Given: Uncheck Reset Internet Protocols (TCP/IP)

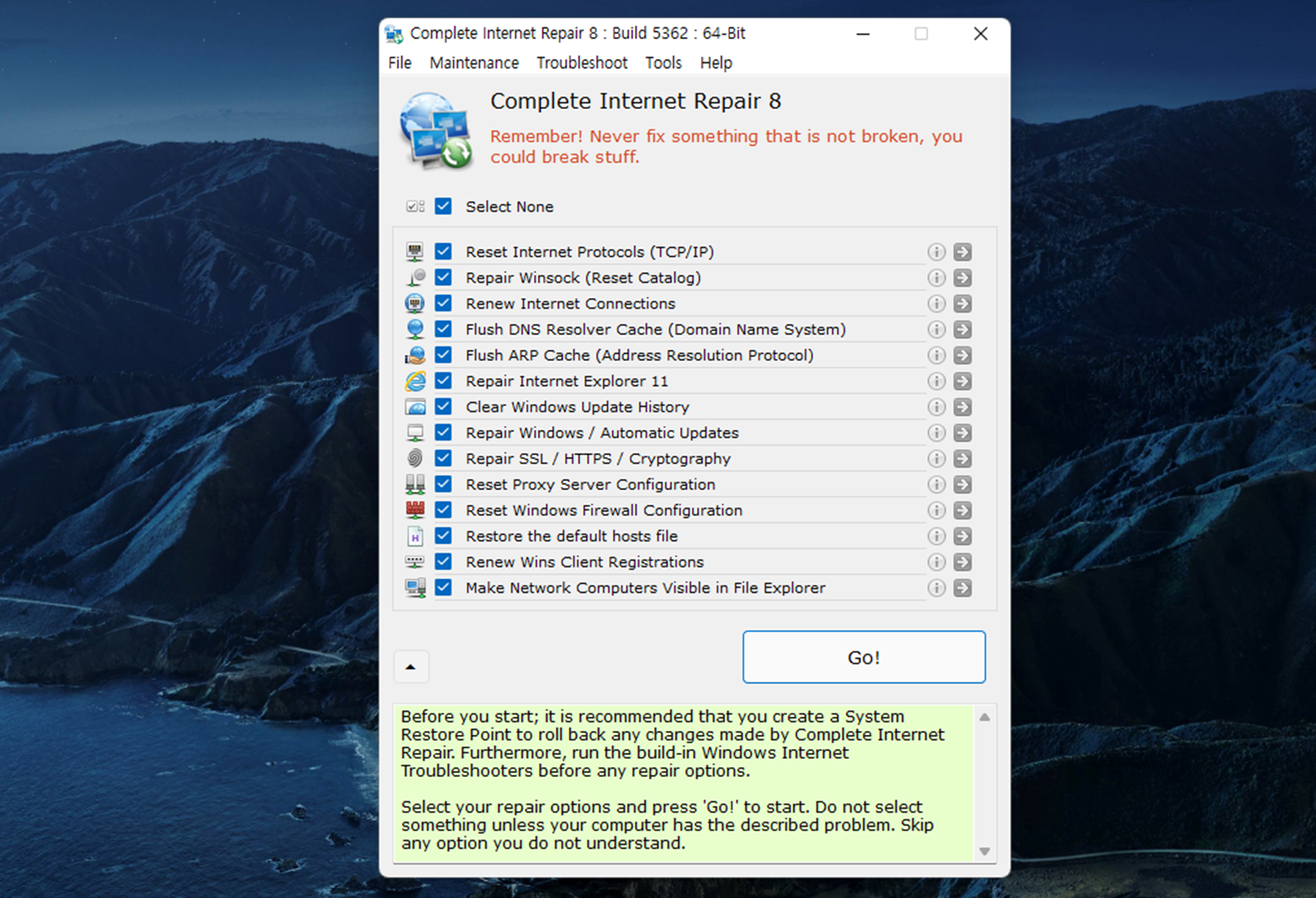Looking at the screenshot, I should click(x=444, y=251).
